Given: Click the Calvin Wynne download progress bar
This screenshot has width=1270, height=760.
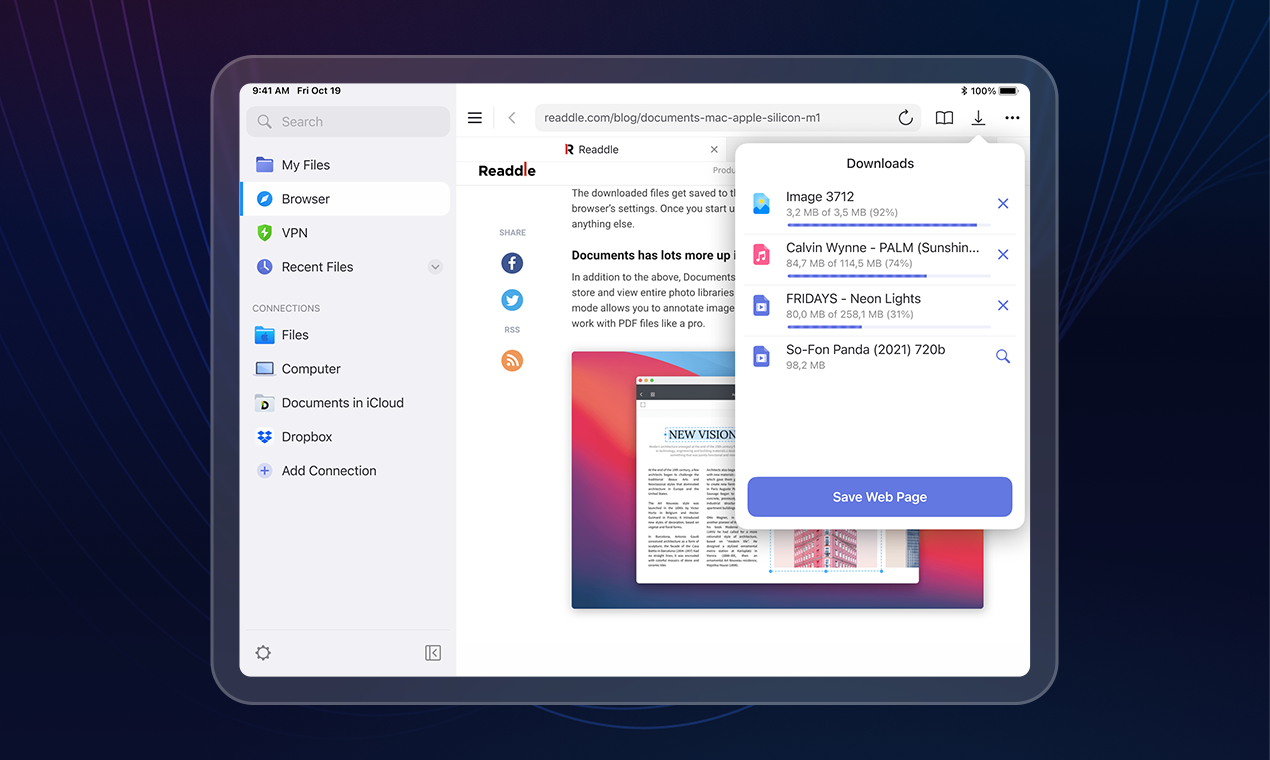Looking at the screenshot, I should coord(888,276).
